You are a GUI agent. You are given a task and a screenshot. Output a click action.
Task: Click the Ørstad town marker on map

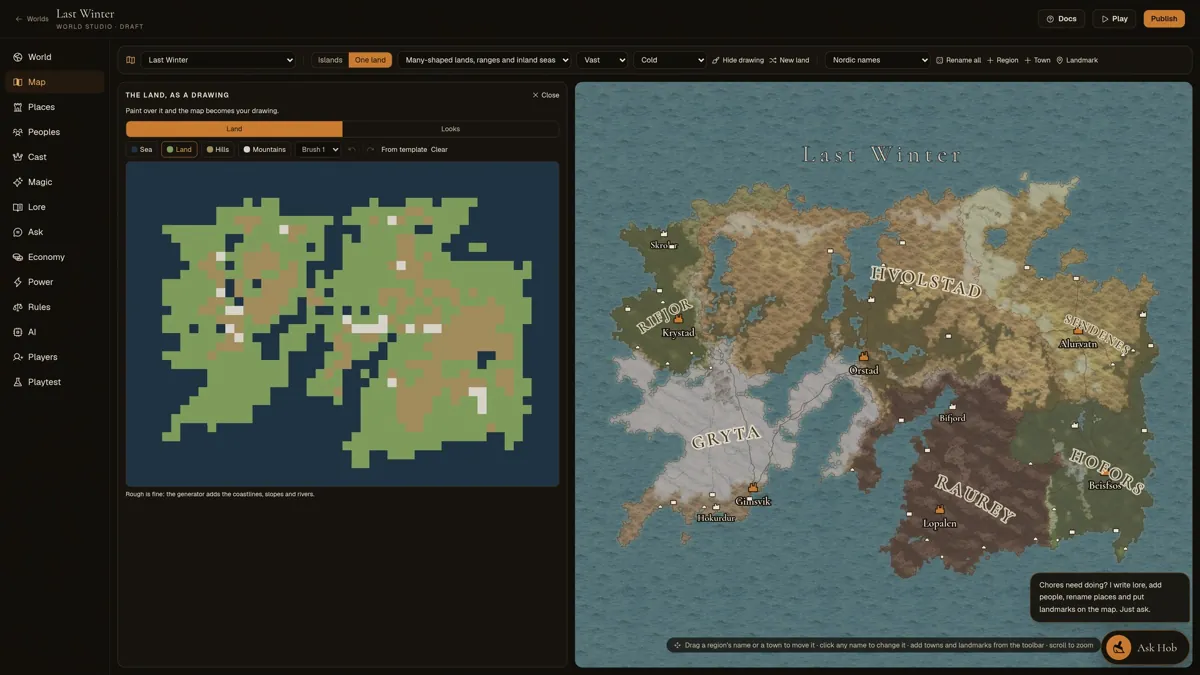click(863, 356)
